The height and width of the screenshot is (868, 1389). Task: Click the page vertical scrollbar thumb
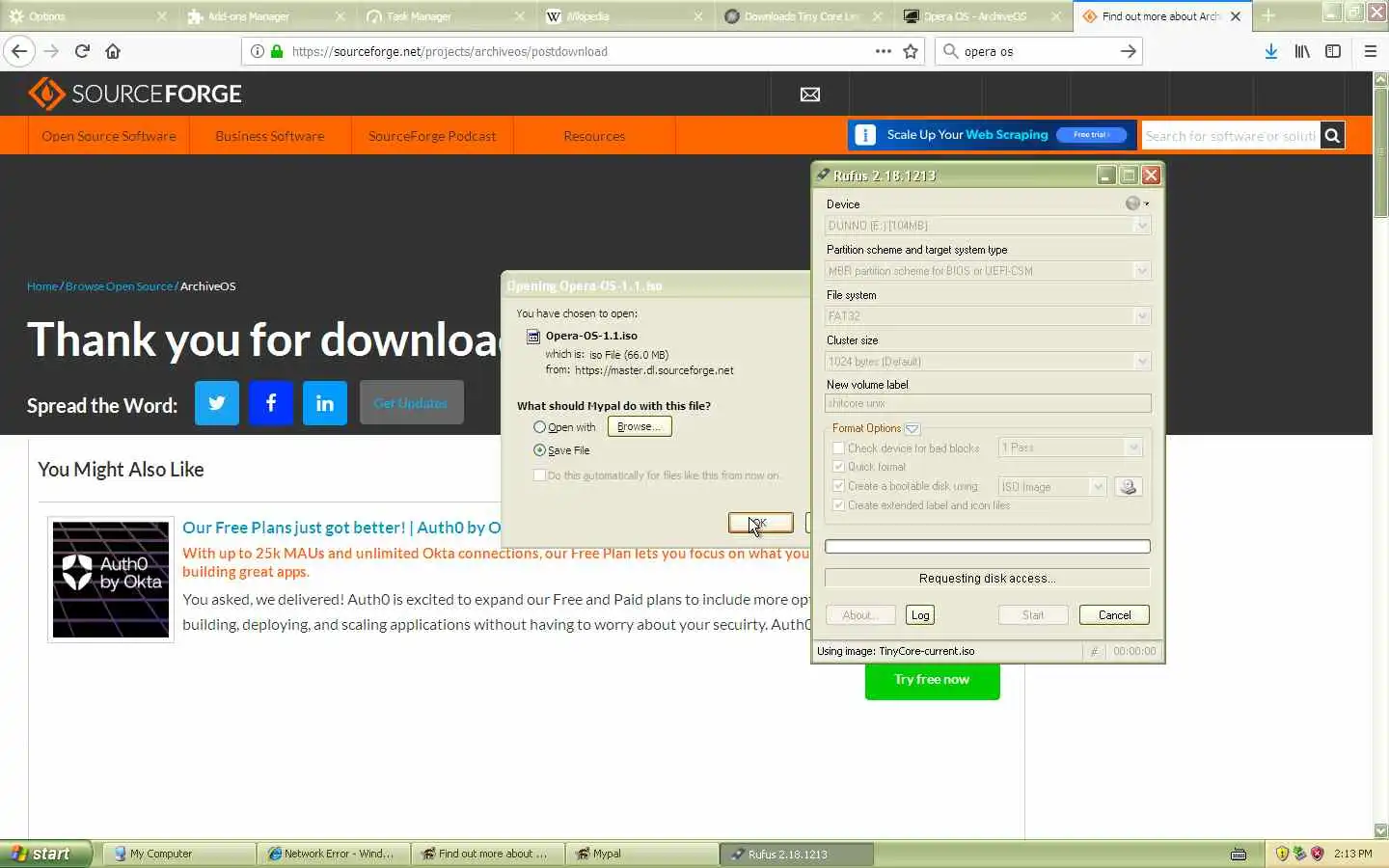(x=1380, y=154)
